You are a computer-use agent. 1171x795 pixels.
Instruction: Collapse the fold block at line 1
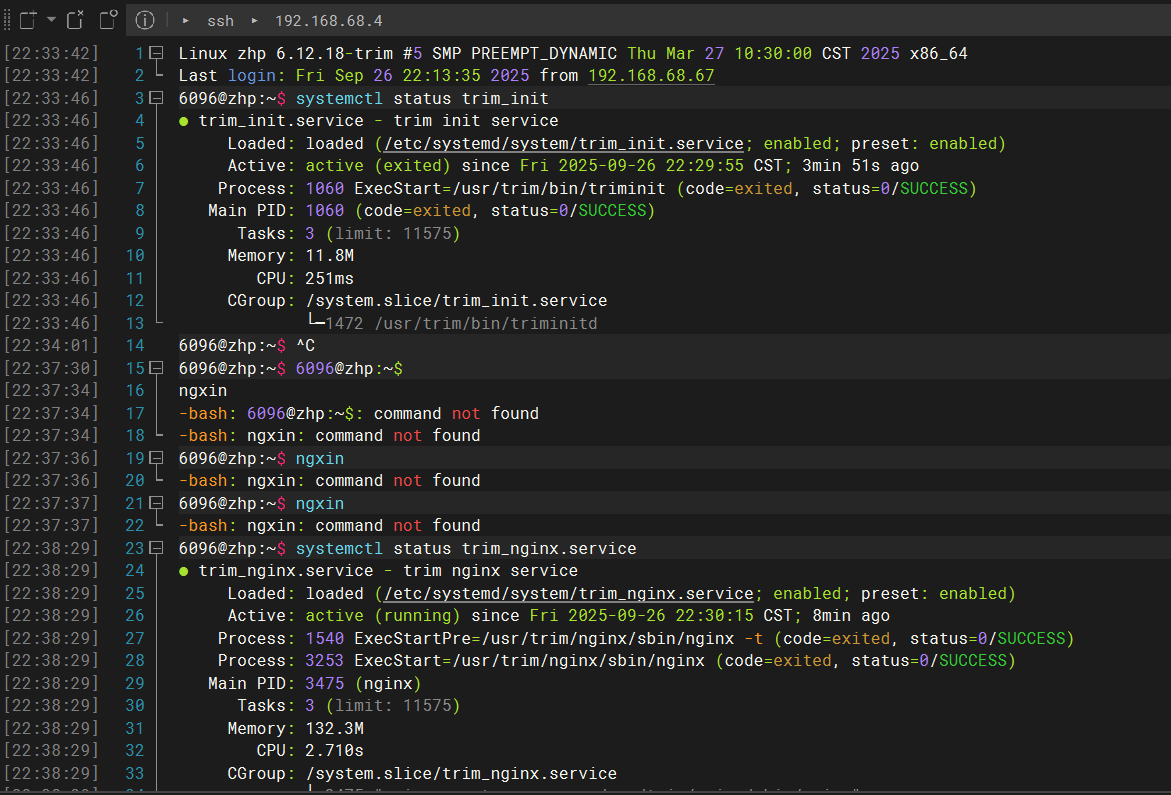coord(156,53)
